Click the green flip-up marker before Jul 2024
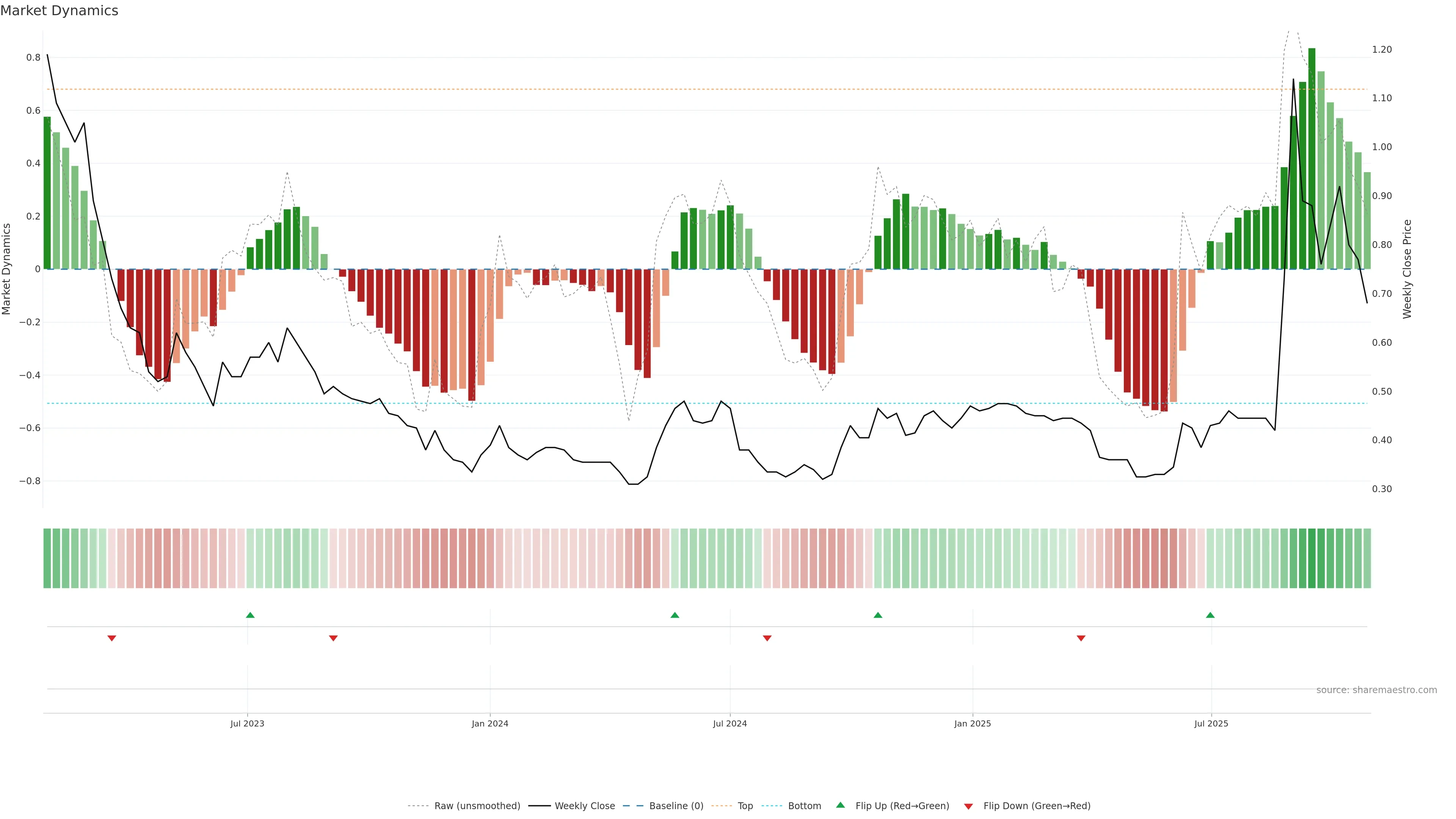Image resolution: width=1456 pixels, height=819 pixels. coord(675,615)
